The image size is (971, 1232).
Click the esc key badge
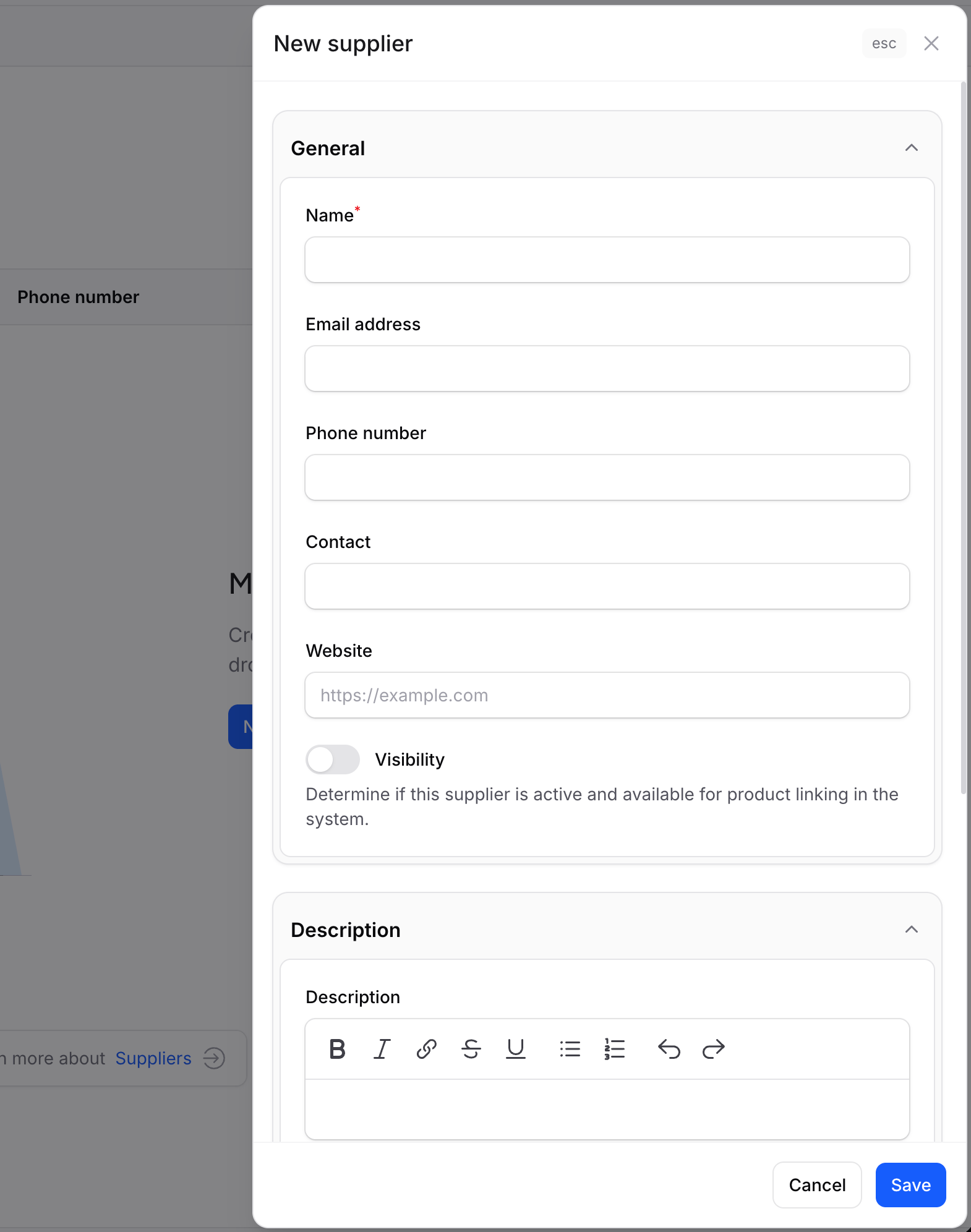[x=884, y=43]
